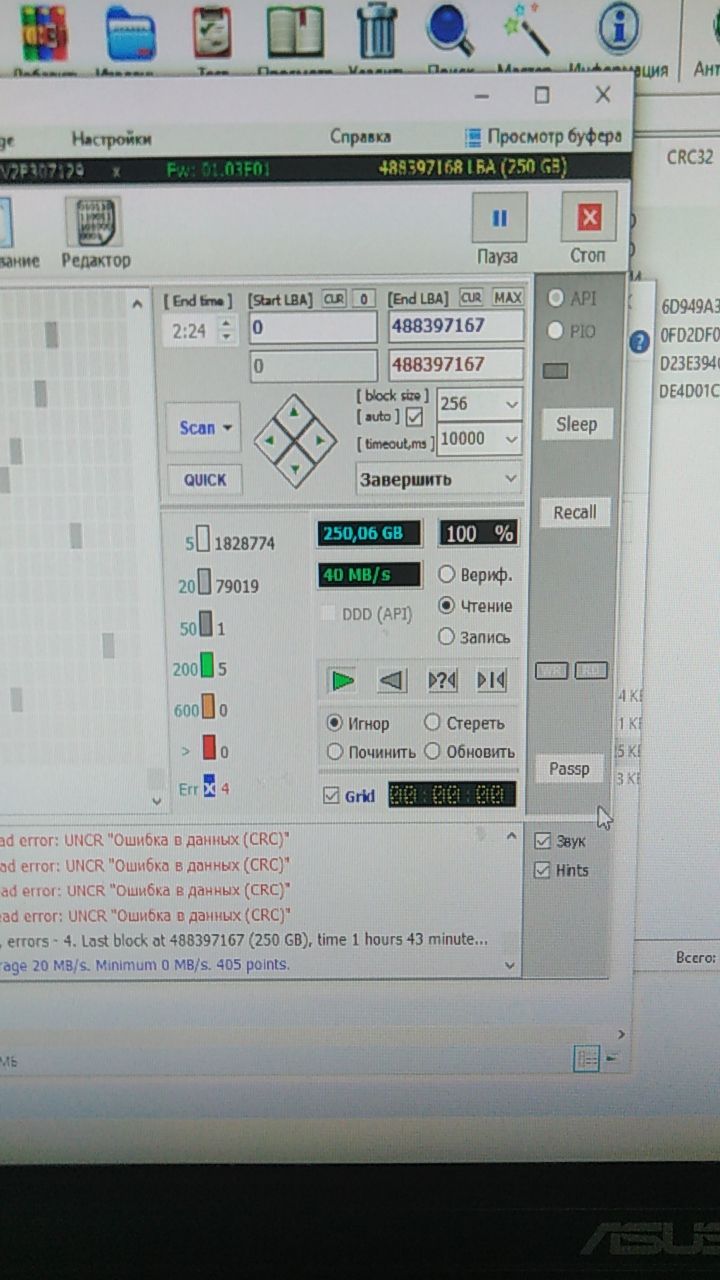
Task: Click the right arrow on the diamond navigator
Action: [x=320, y=438]
